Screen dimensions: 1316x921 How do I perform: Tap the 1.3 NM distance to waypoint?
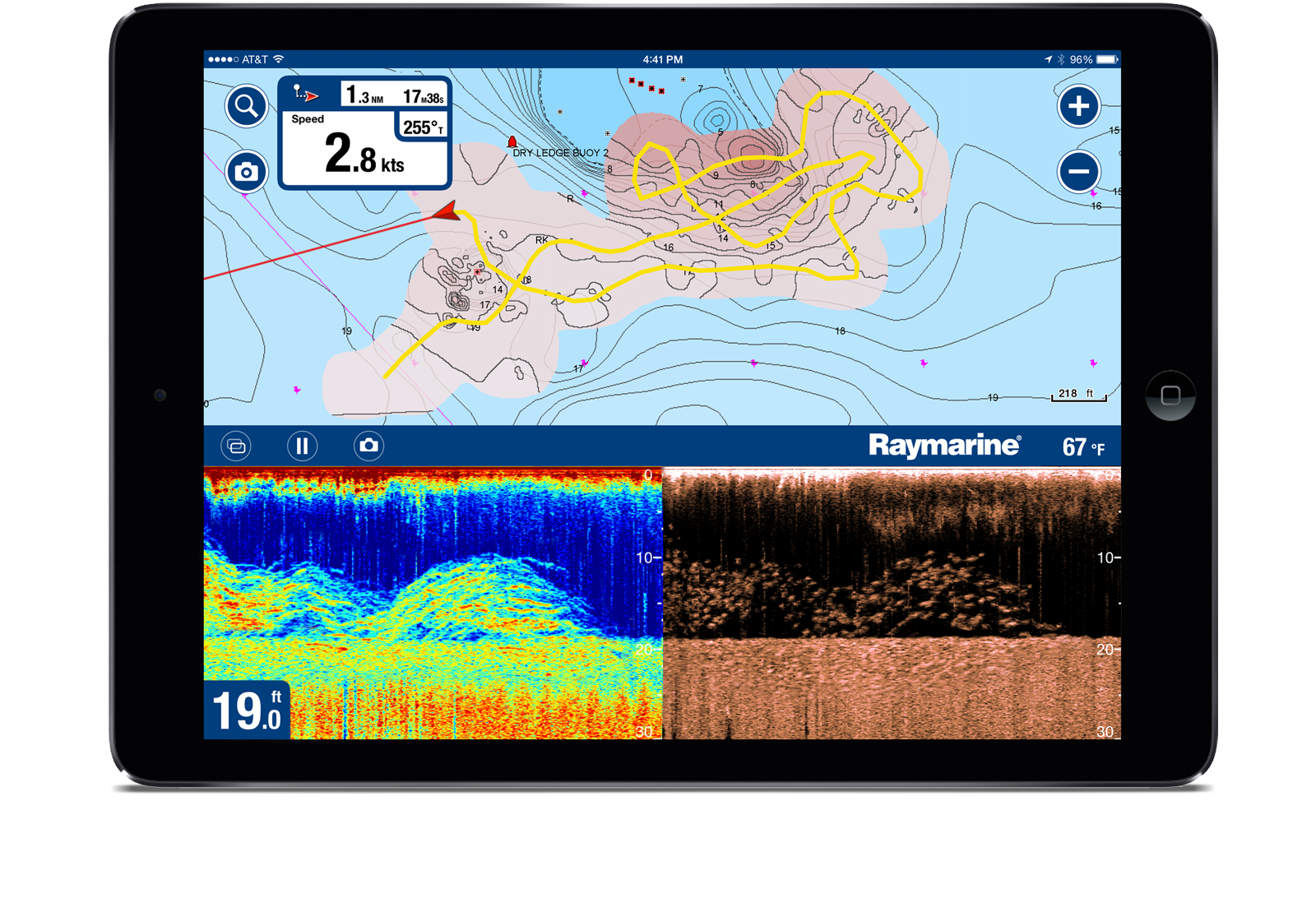364,96
